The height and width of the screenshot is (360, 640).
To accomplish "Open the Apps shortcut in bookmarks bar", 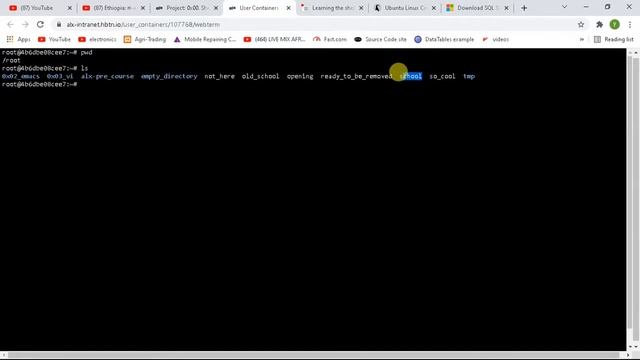I will coord(18,40).
